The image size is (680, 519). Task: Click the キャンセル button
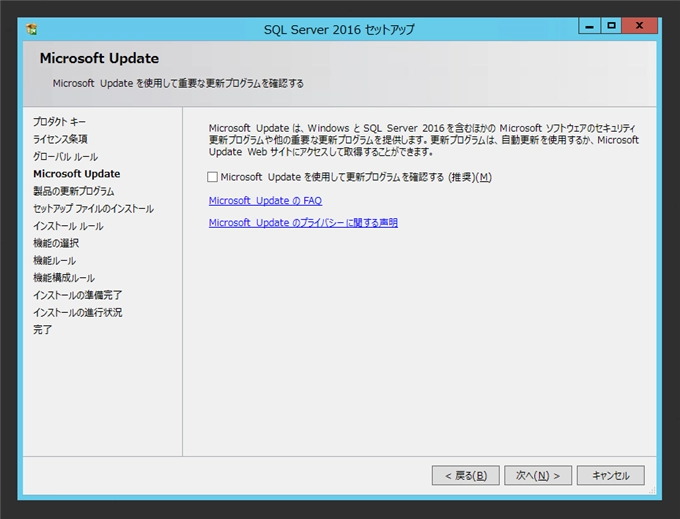click(x=611, y=476)
